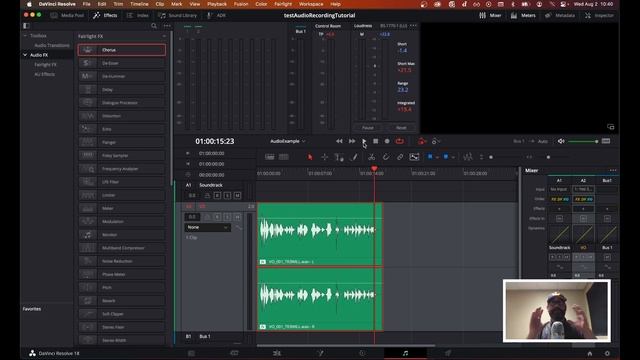The image size is (640, 360).
Task: Open the Playback menu
Action: tap(217, 4)
